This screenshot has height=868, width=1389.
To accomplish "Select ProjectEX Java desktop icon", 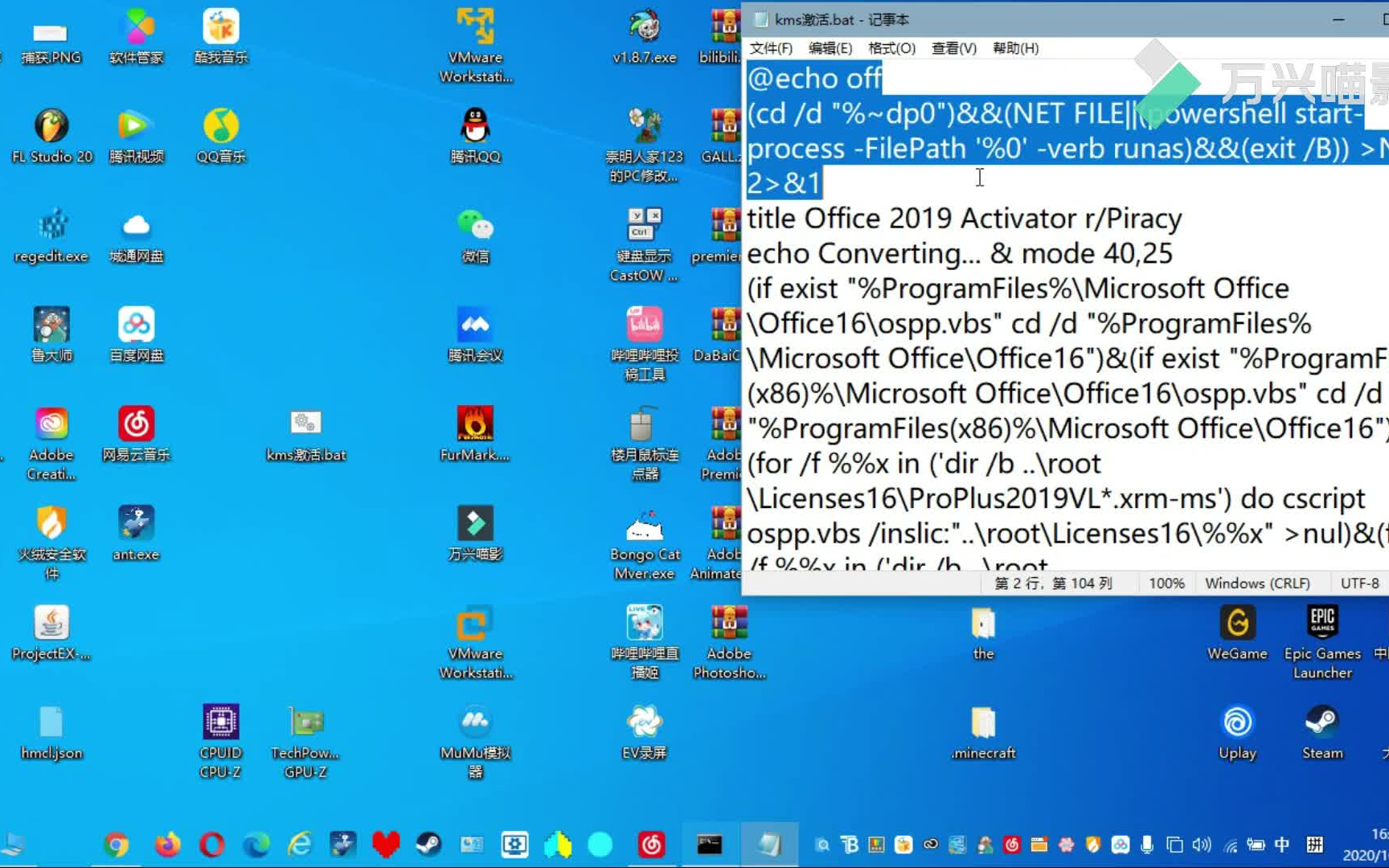I will 51,633.
